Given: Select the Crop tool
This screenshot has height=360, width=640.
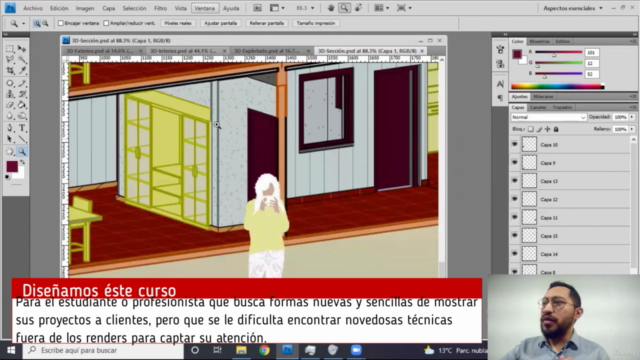Looking at the screenshot, I should (10, 71).
